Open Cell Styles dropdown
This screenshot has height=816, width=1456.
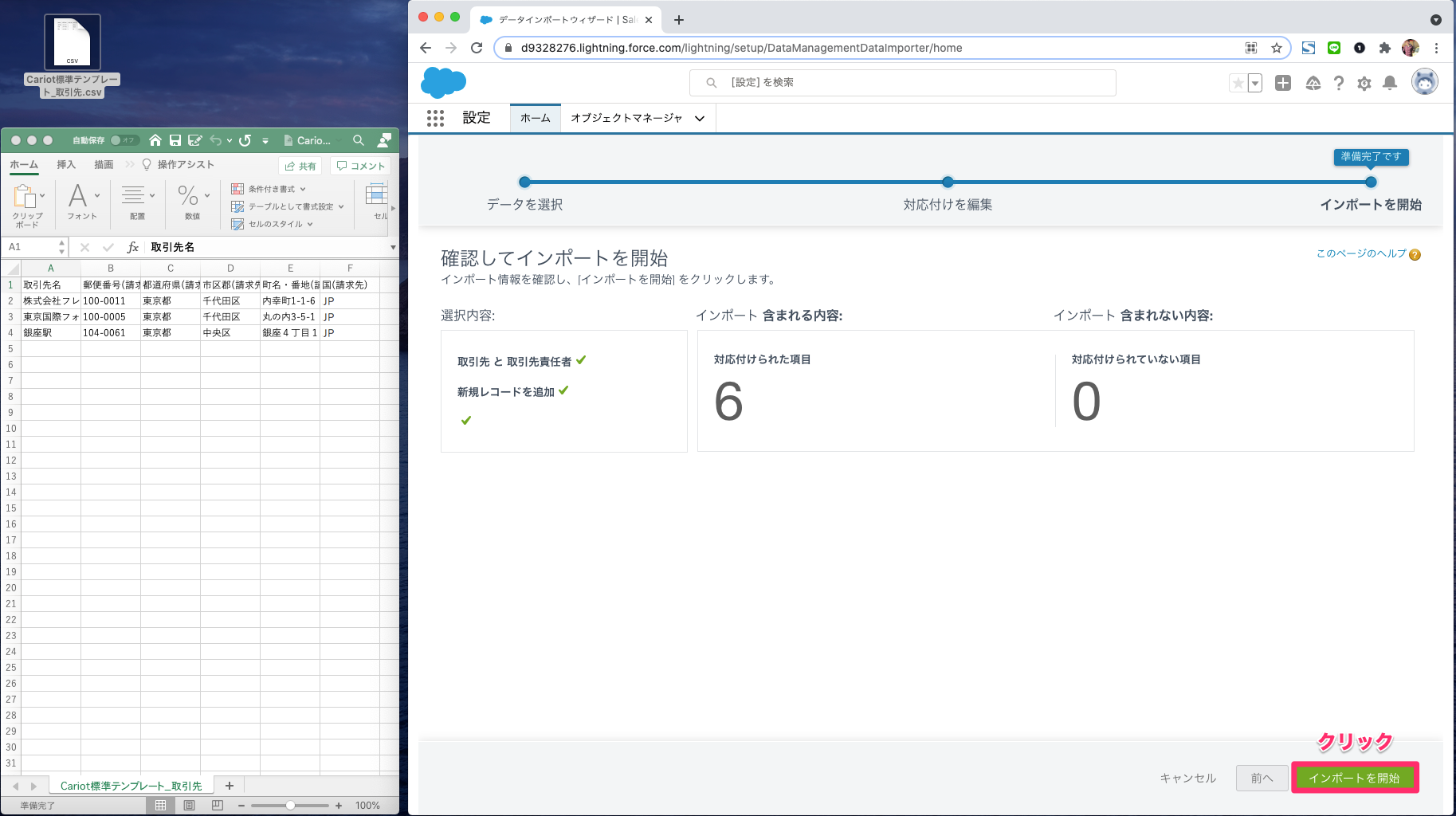pyautogui.click(x=272, y=224)
